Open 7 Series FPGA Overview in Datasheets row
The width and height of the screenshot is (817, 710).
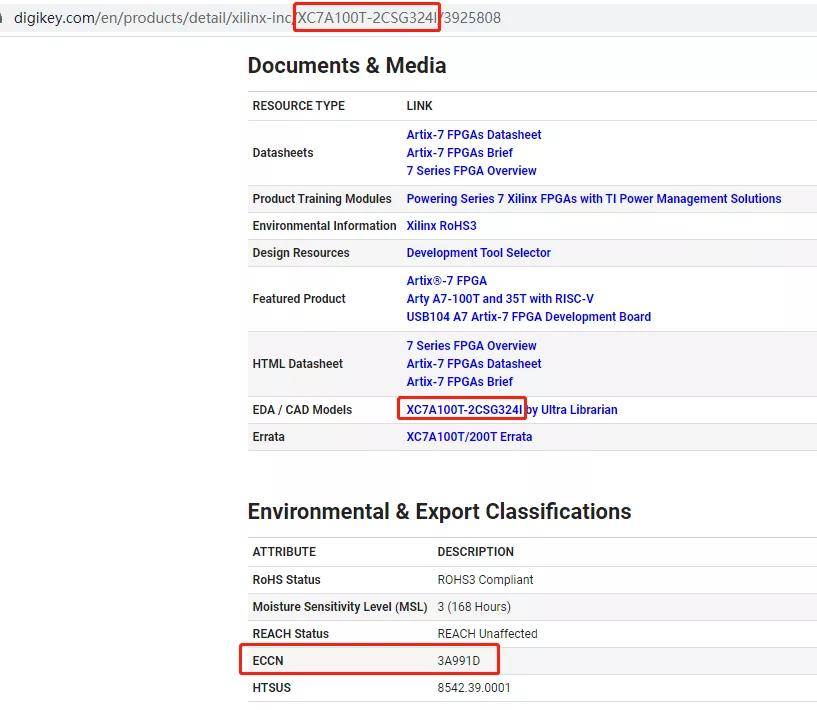471,171
